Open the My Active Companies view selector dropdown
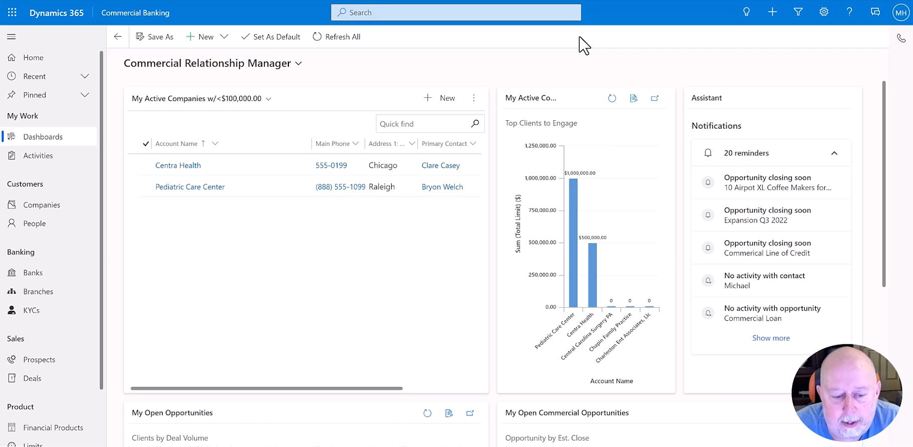 [x=268, y=99]
